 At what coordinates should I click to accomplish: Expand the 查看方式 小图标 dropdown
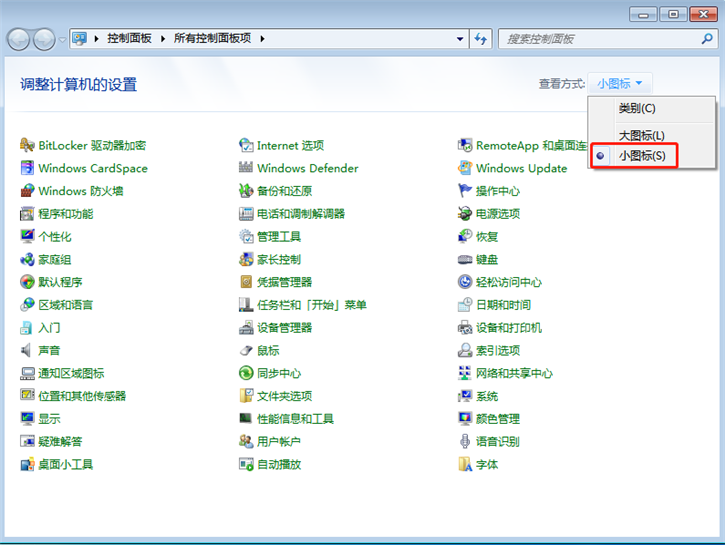pos(620,84)
